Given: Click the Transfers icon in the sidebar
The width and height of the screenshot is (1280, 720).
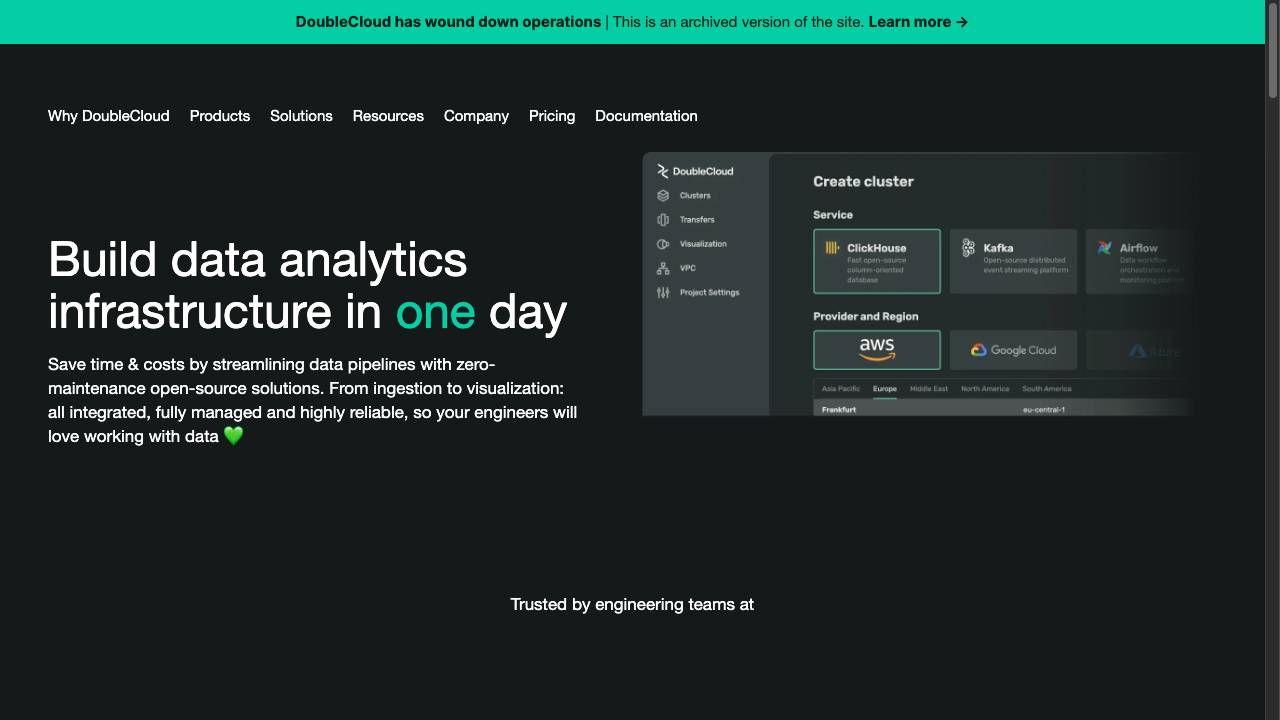Looking at the screenshot, I should 663,220.
